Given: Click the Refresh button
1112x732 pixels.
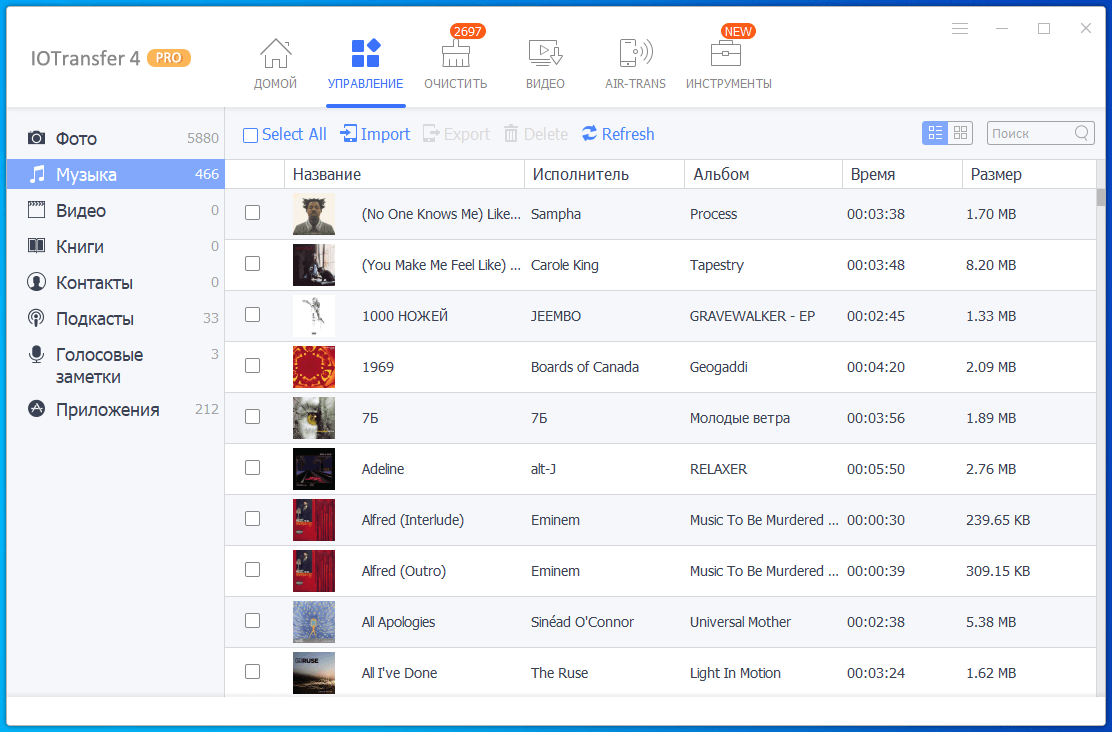Looking at the screenshot, I should coord(618,134).
